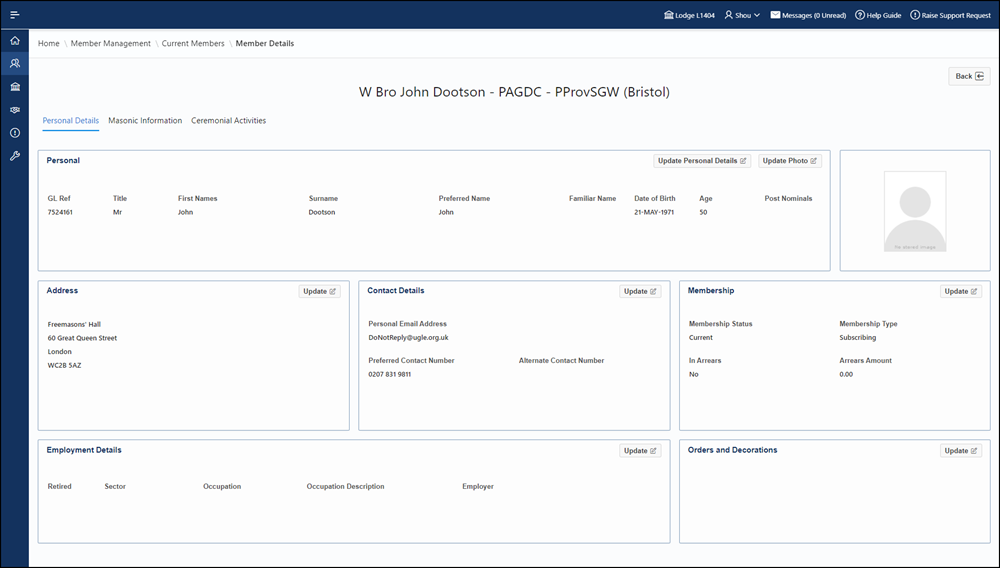The image size is (1000, 568).
Task: Go to Current Members breadcrumb link
Action: [195, 44]
